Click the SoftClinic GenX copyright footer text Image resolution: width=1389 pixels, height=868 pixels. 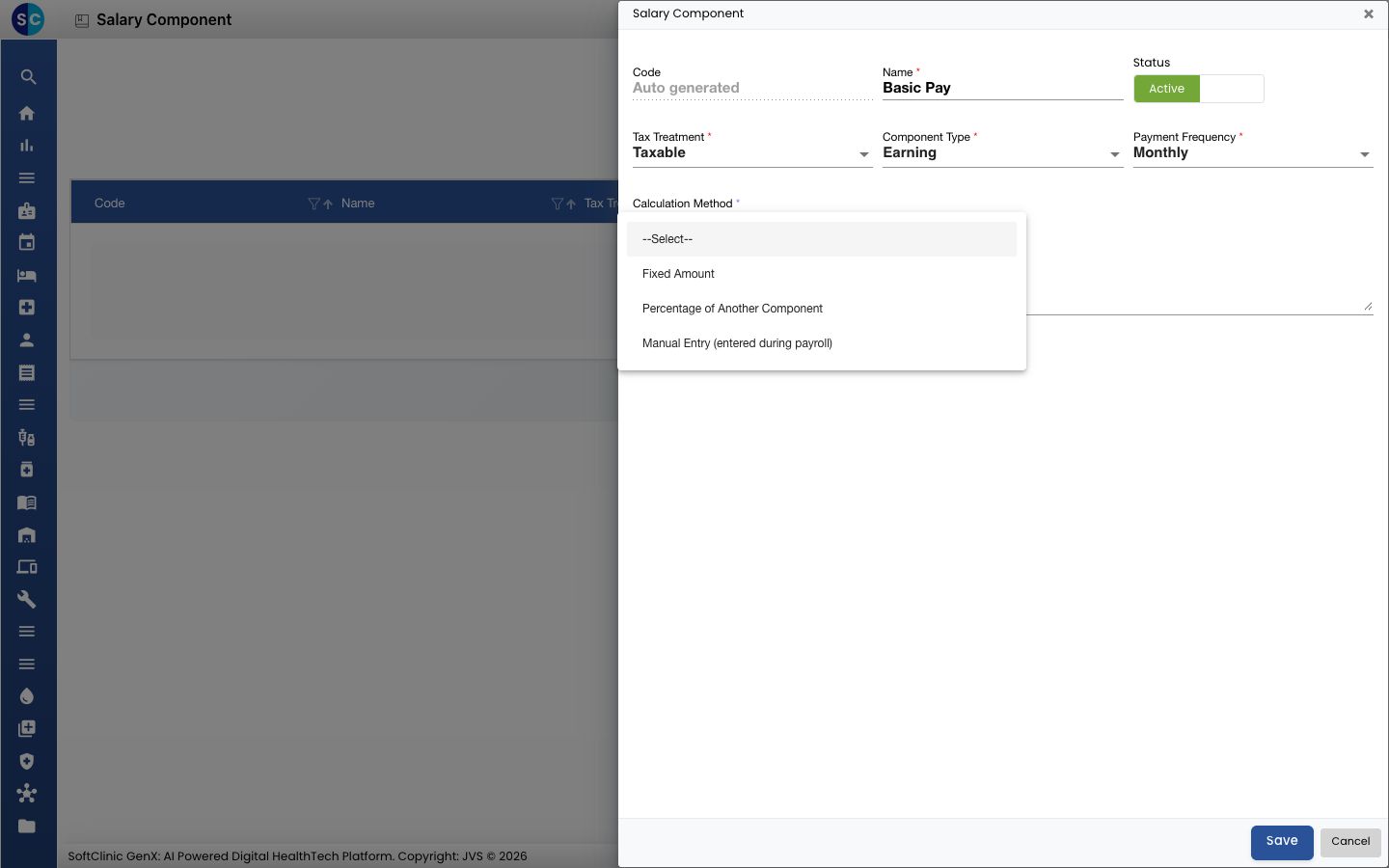(x=297, y=856)
